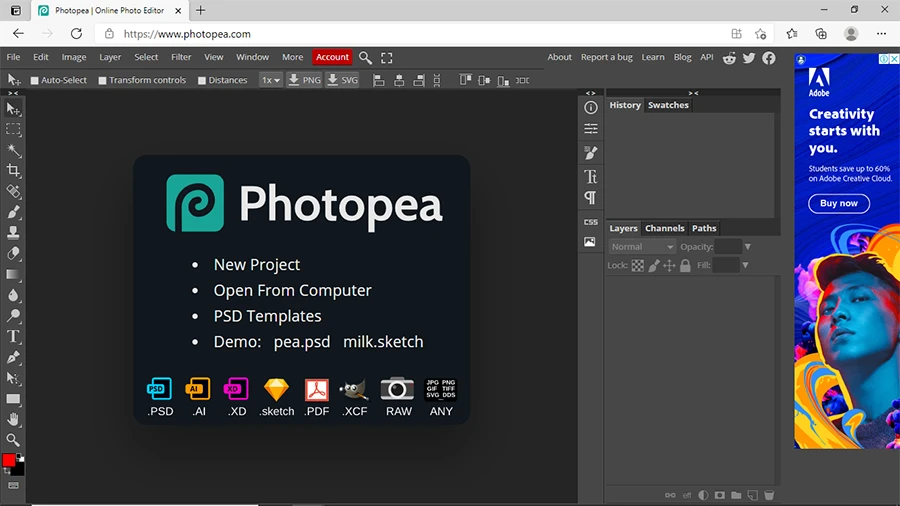Check the Distances option
Viewport: 900px width, 506px height.
(202, 80)
